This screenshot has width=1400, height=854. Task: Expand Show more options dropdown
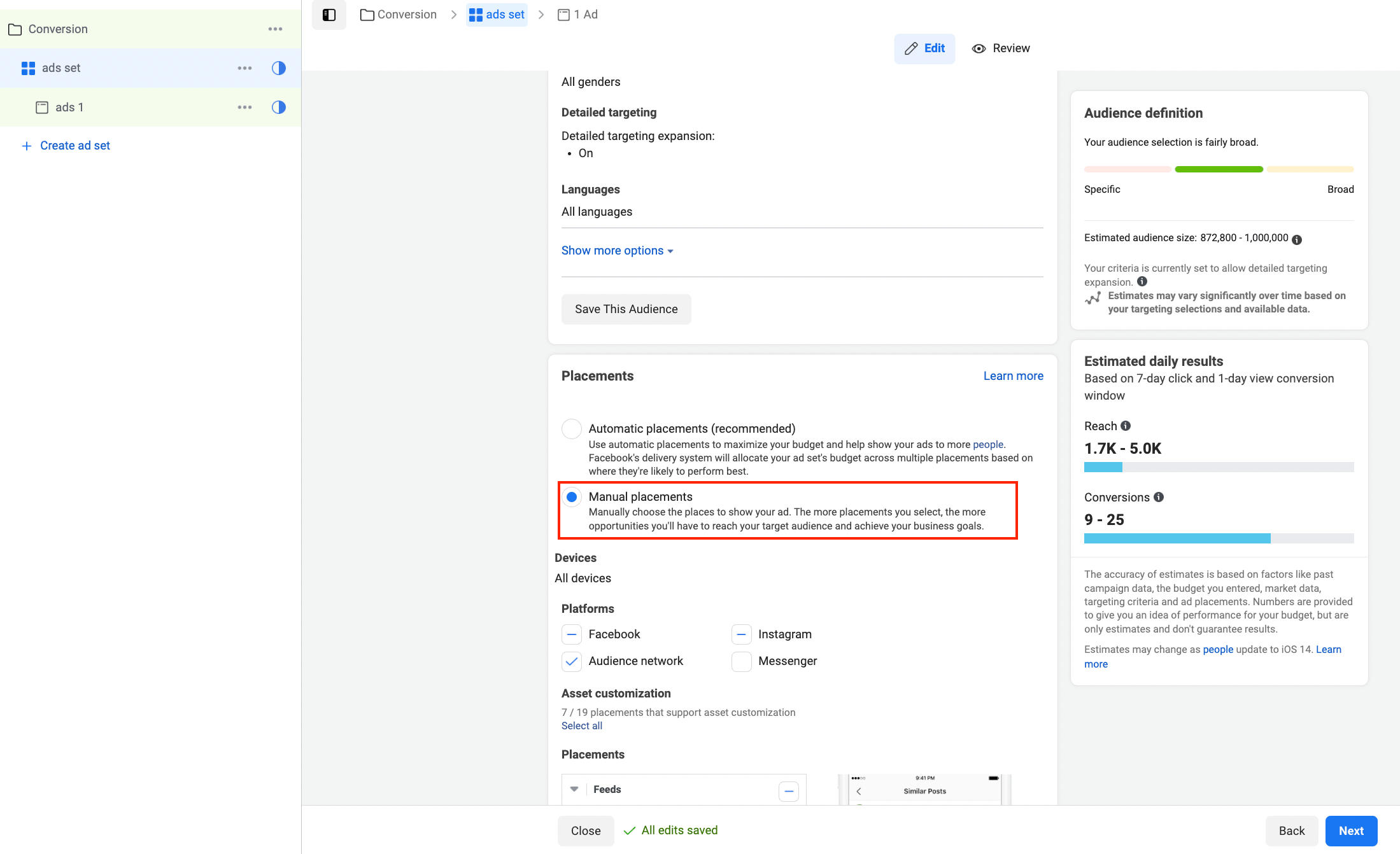click(x=617, y=251)
